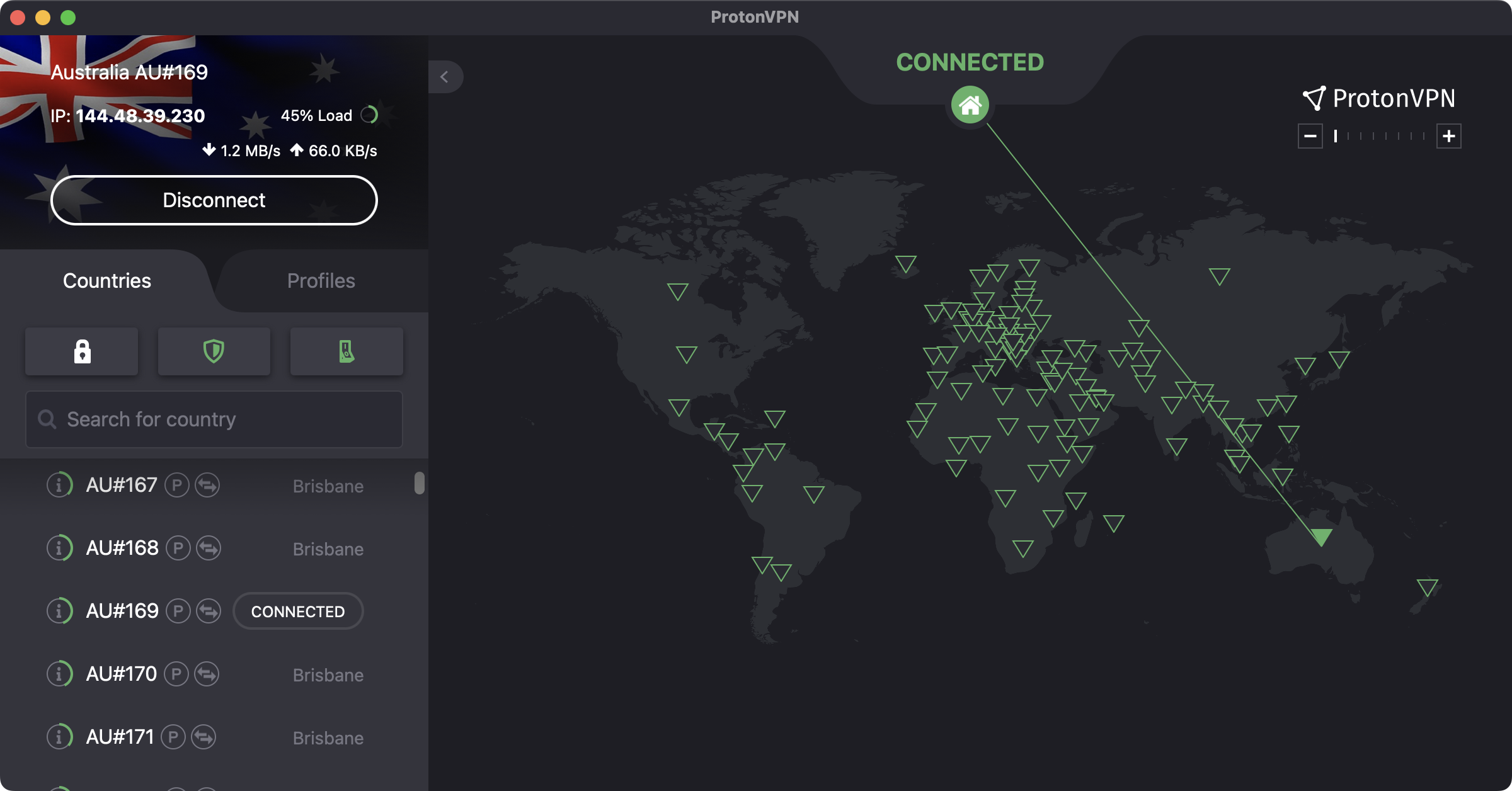Switch to the Profiles tab
Screen dimensions: 1512x791
click(x=321, y=281)
